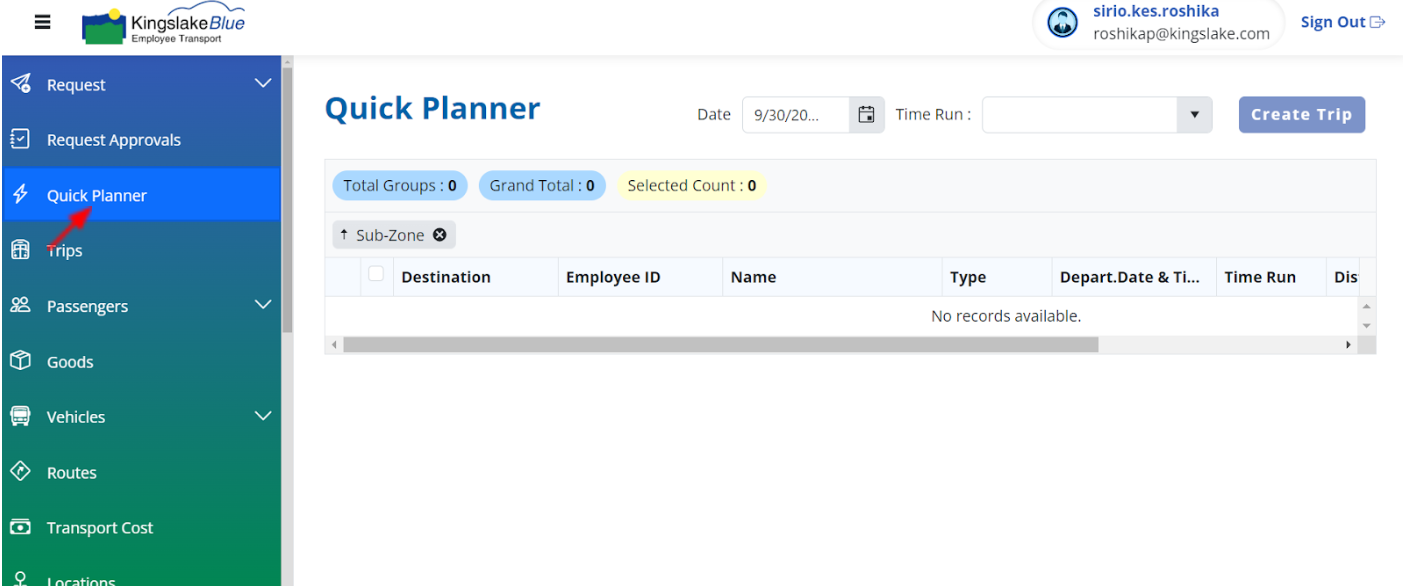The image size is (1403, 586).
Task: Click the Routes diamond icon
Action: (20, 471)
